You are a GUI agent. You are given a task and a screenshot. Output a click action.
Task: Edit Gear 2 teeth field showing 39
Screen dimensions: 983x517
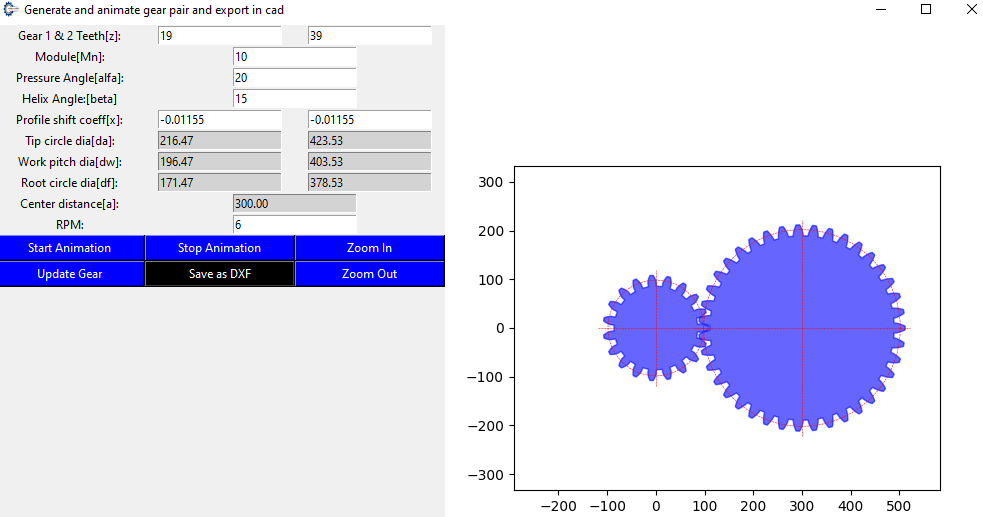[x=369, y=36]
